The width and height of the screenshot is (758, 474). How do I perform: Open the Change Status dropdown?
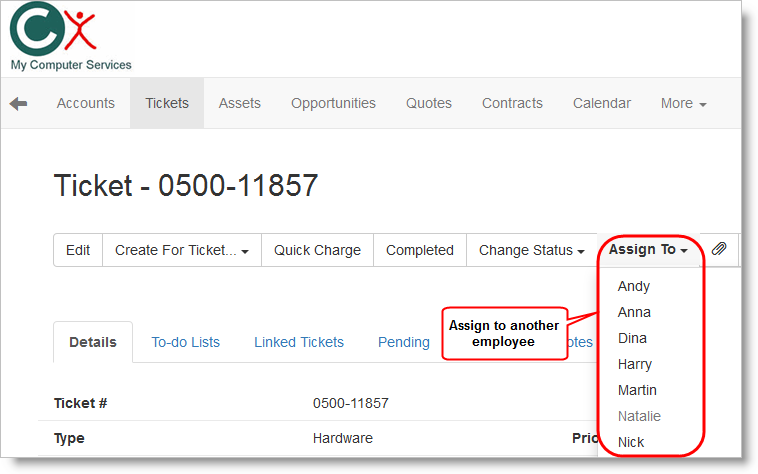(x=531, y=251)
